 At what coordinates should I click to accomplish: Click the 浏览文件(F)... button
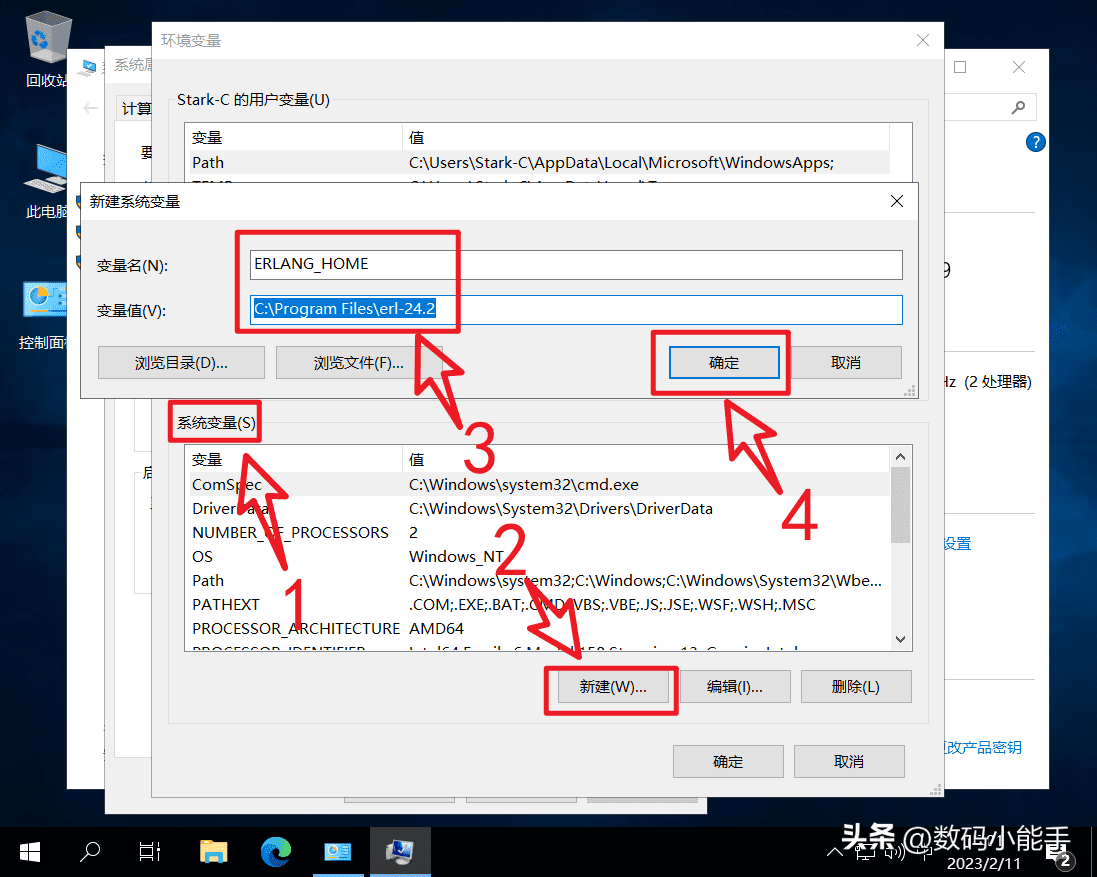click(358, 362)
